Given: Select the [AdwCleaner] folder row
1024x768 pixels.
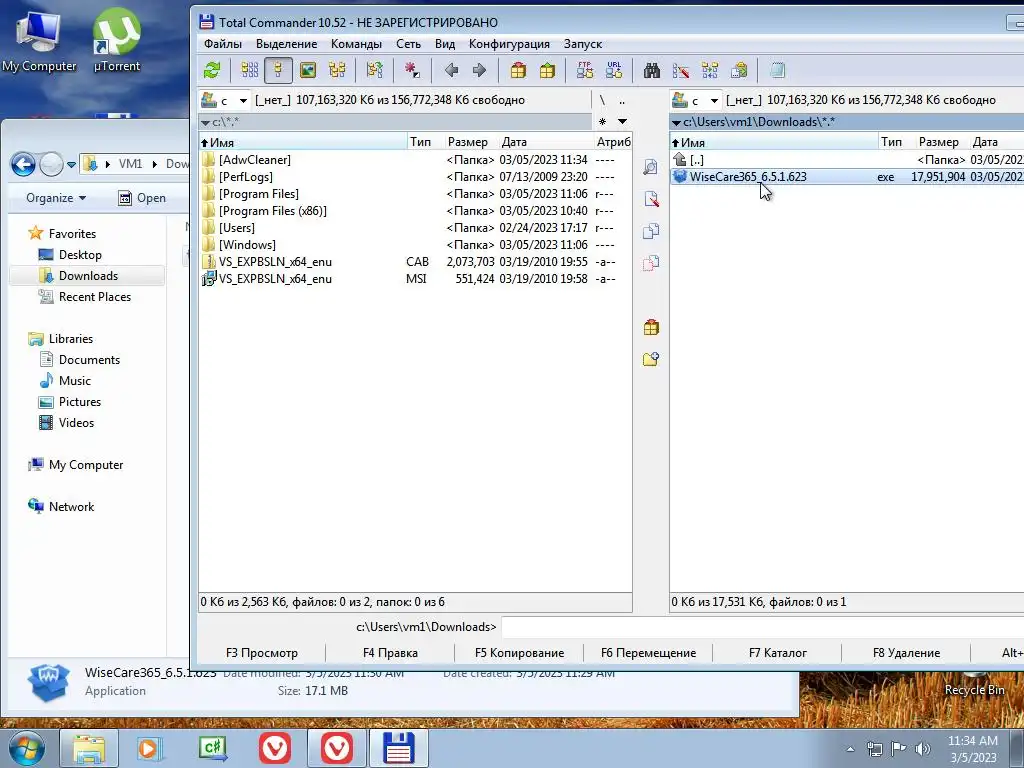Looking at the screenshot, I should 415,160.
